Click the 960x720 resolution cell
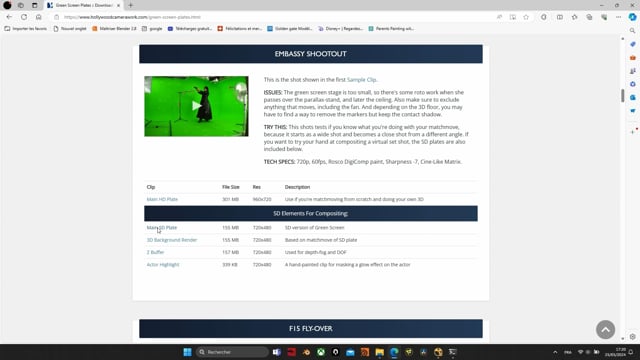 pos(262,199)
